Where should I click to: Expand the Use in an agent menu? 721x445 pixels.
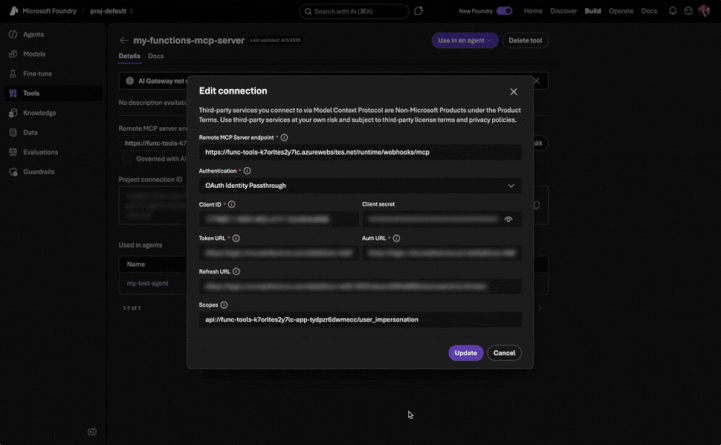click(x=464, y=40)
